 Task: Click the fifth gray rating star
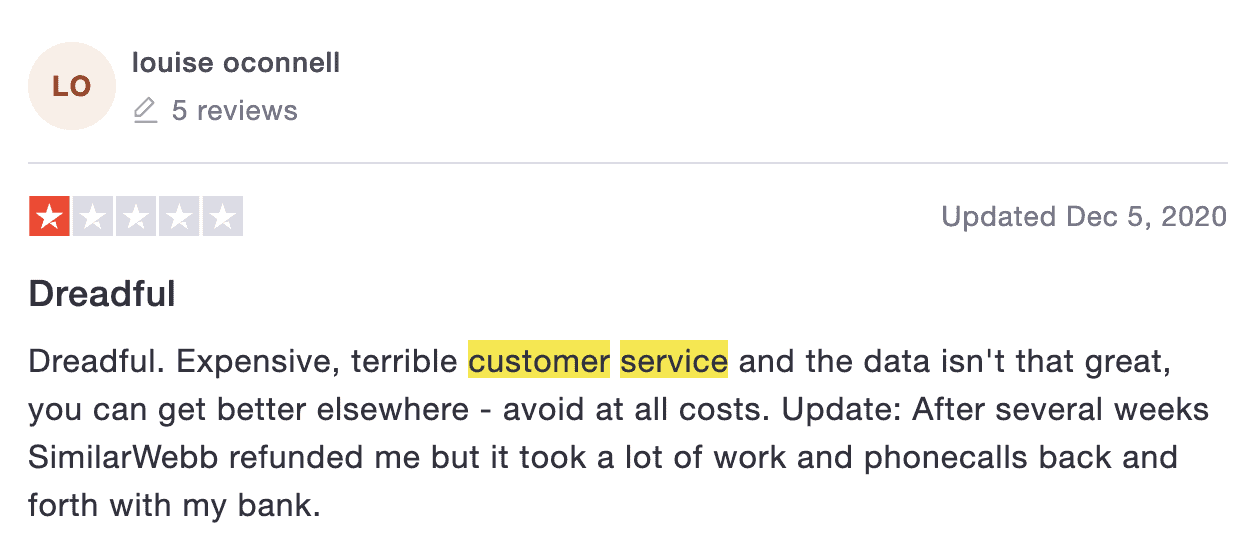223,217
